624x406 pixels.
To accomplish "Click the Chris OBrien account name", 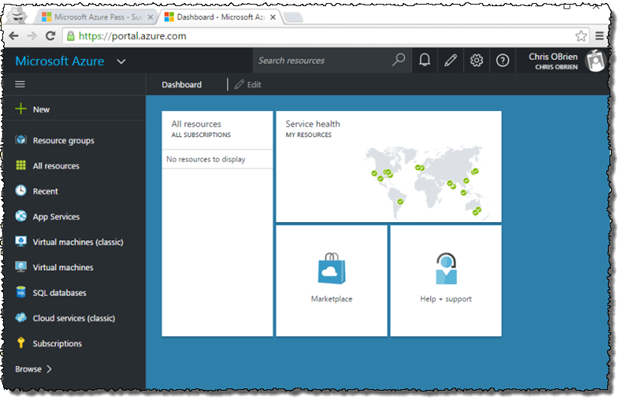I will (x=553, y=57).
